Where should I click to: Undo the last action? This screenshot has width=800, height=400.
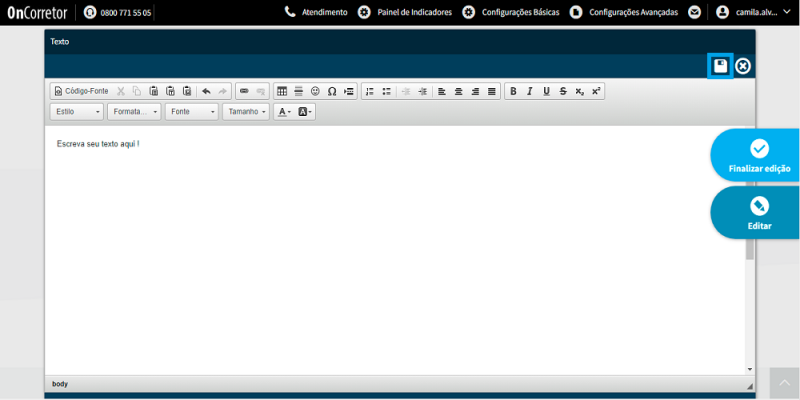click(206, 91)
